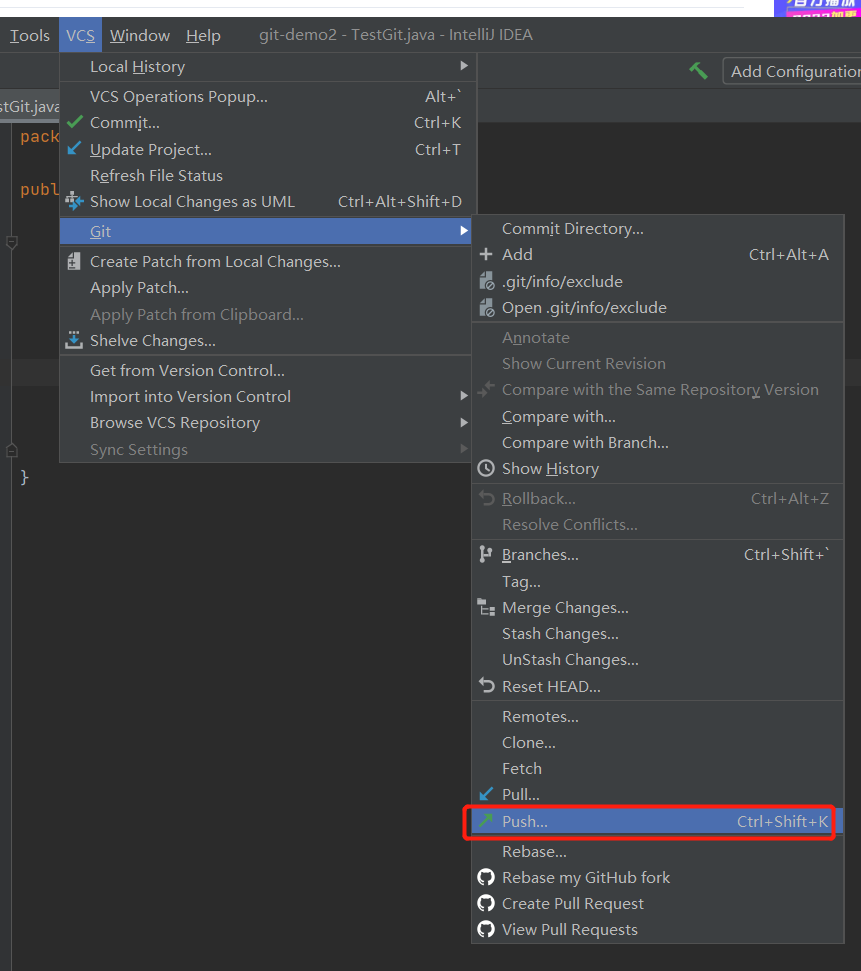Viewport: 861px width, 971px height.
Task: Open the VCS menu
Action: click(81, 35)
